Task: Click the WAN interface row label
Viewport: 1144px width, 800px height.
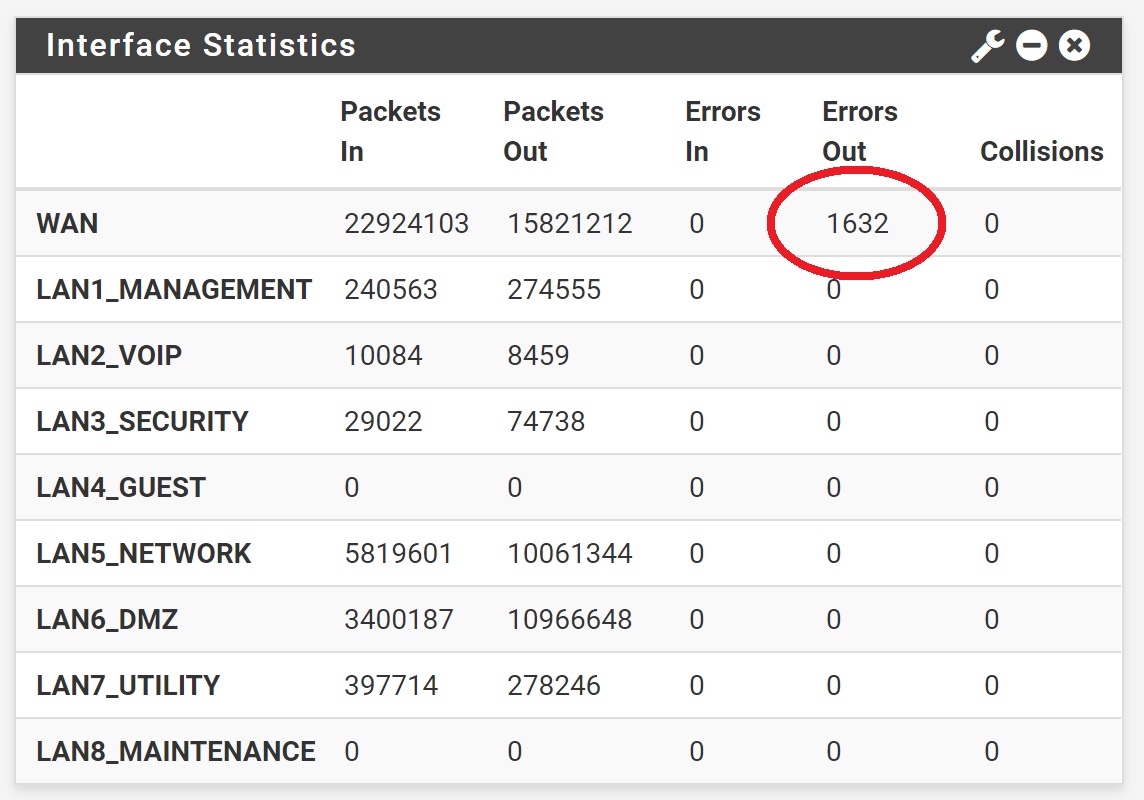Action: pyautogui.click(x=67, y=223)
